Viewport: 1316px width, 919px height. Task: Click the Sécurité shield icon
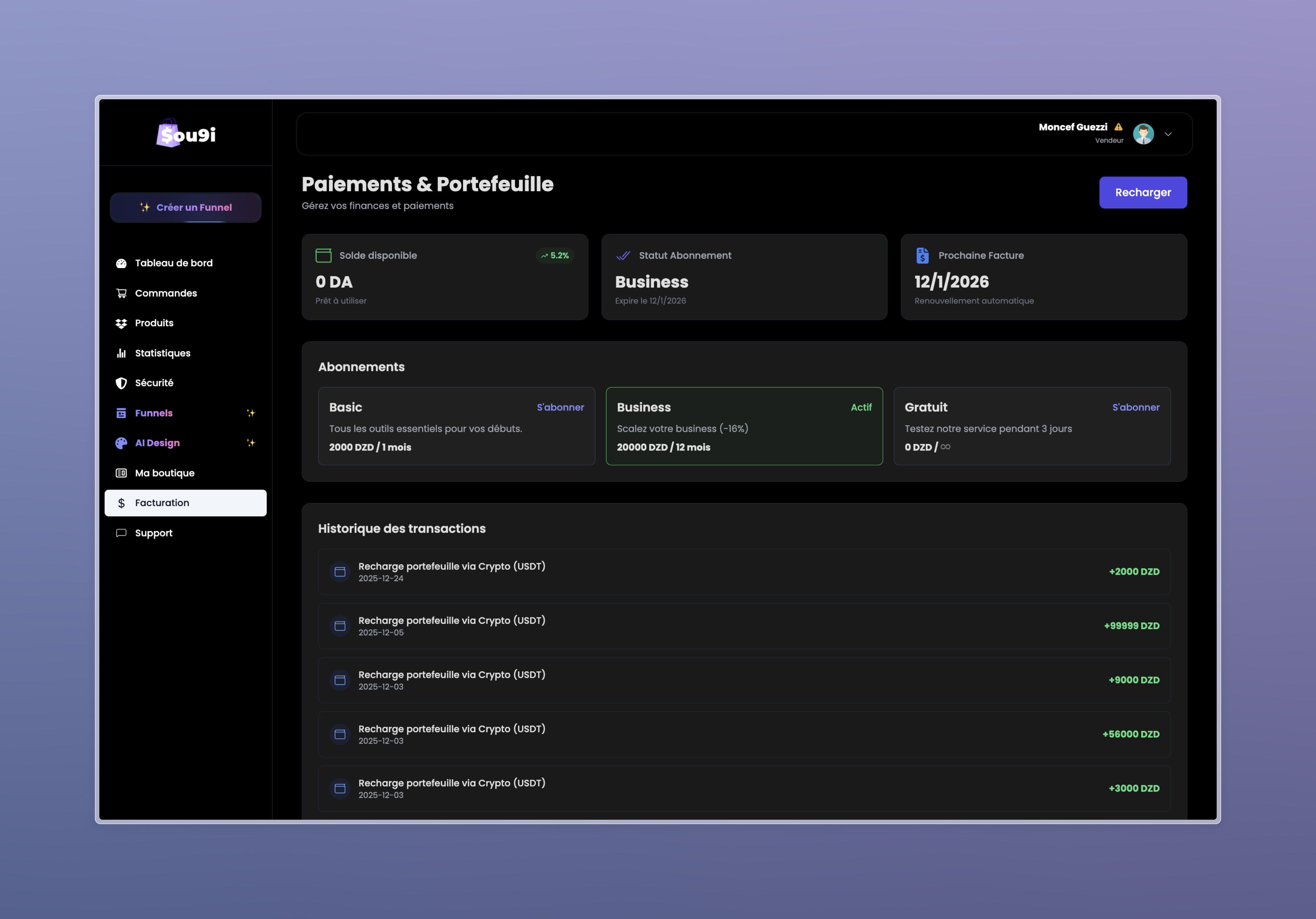(x=122, y=383)
